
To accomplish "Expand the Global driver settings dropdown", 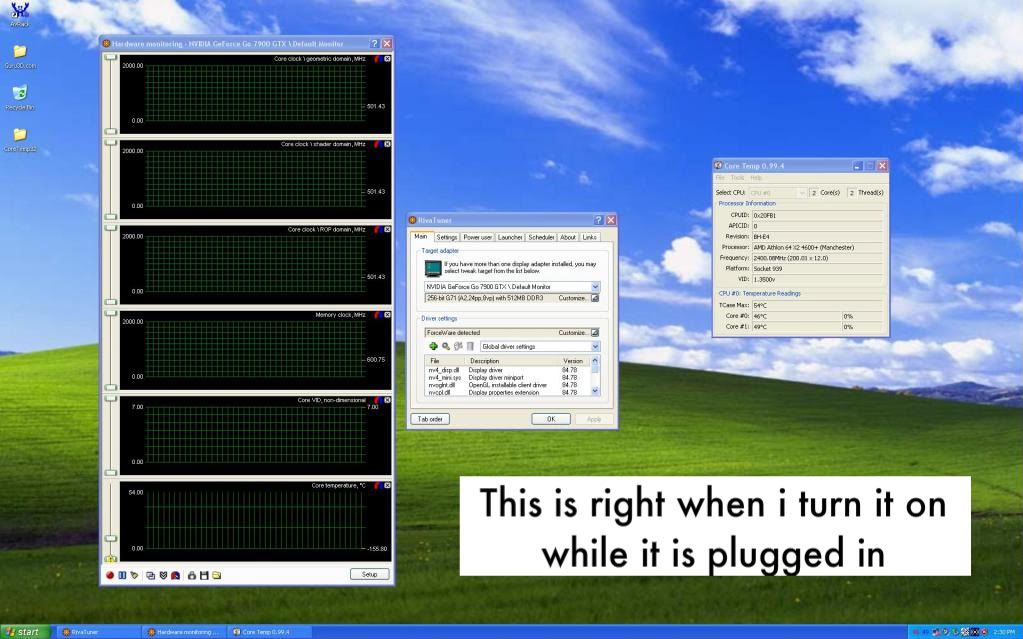I will (x=595, y=347).
